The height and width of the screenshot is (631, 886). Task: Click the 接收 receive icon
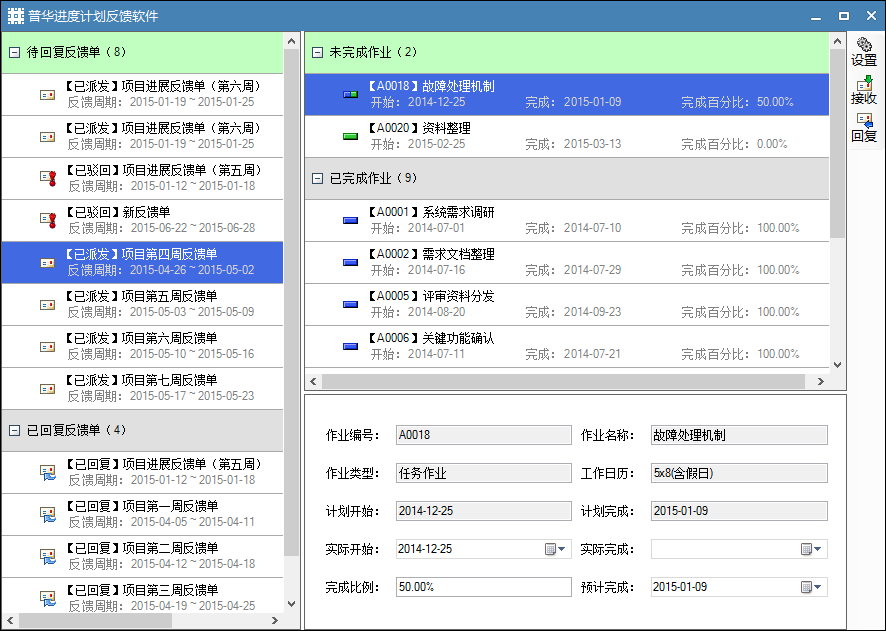coord(864,84)
